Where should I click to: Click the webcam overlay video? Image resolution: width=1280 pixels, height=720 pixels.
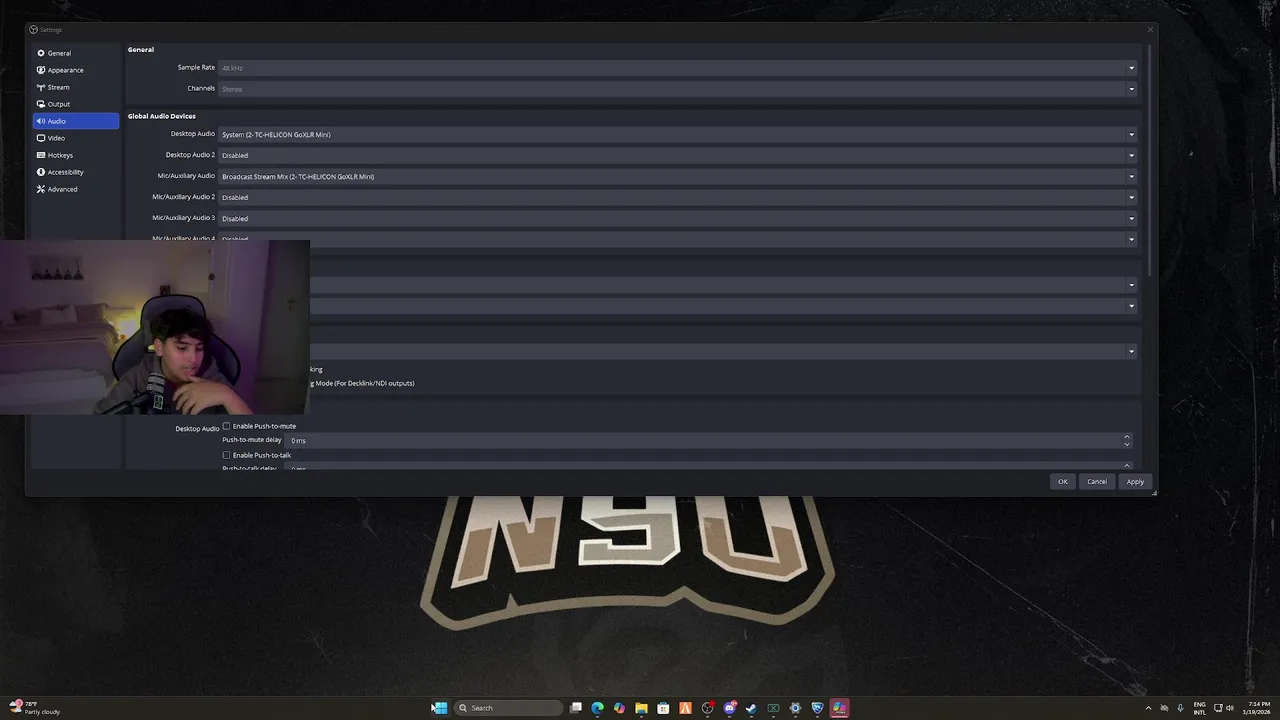(155, 327)
